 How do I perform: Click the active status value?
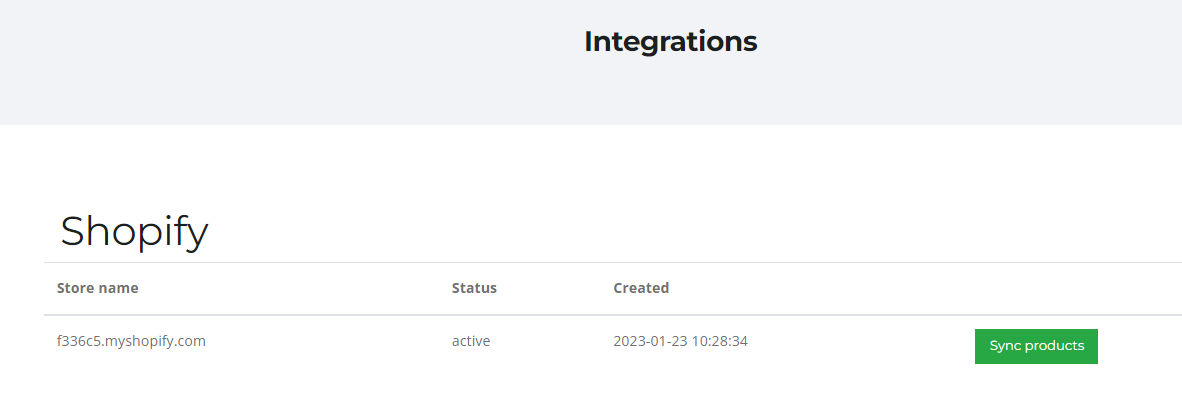[471, 341]
